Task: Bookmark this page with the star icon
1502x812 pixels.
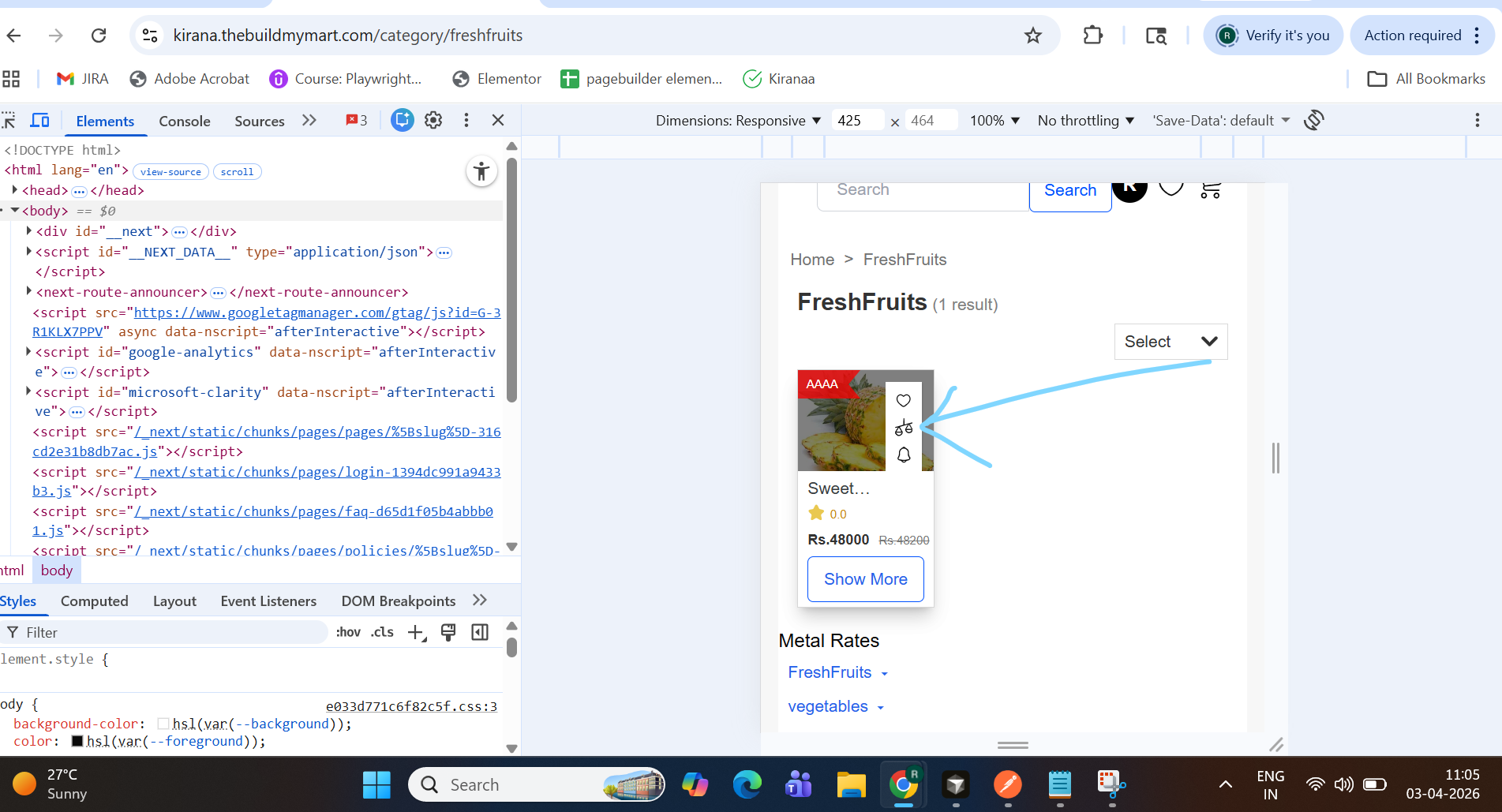Action: (x=1033, y=36)
